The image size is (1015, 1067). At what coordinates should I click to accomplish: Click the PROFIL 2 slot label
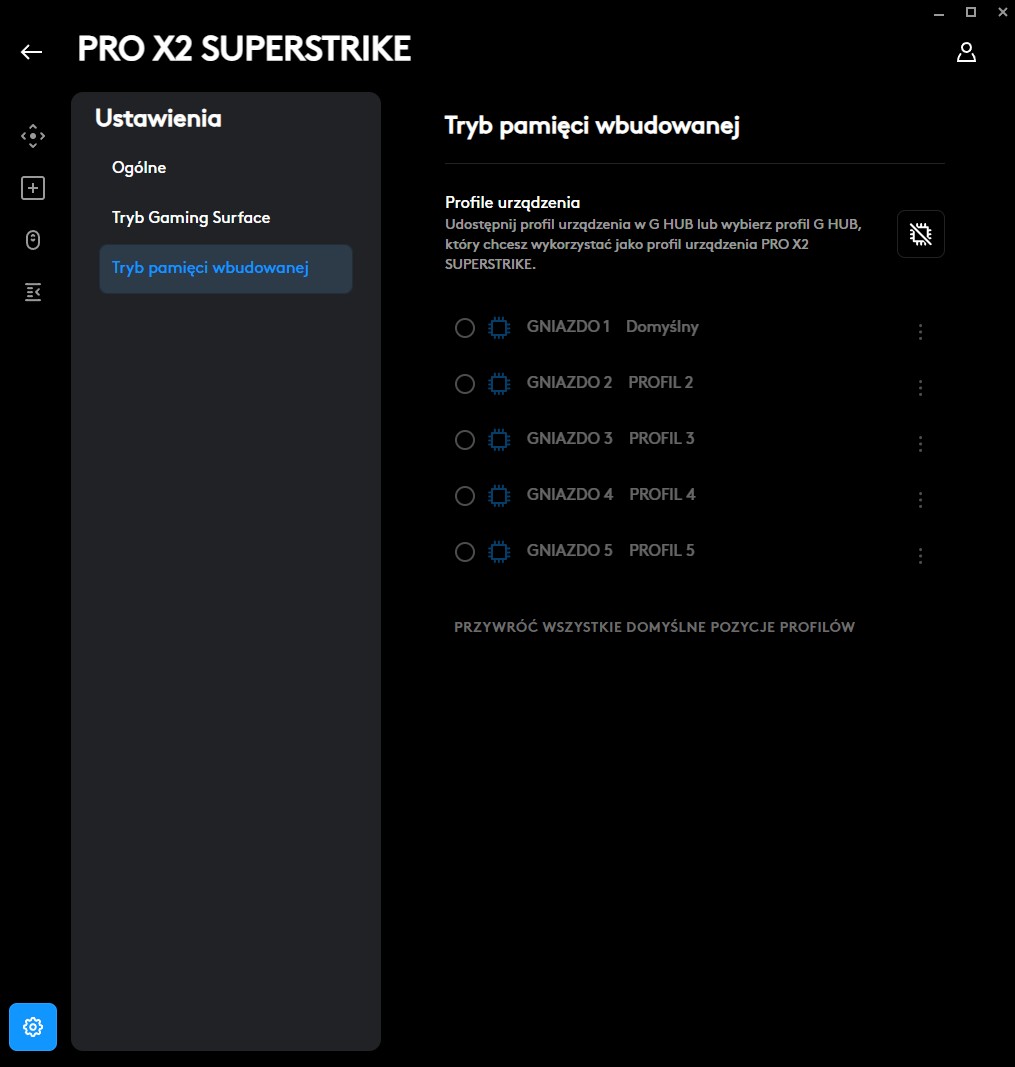(x=660, y=383)
